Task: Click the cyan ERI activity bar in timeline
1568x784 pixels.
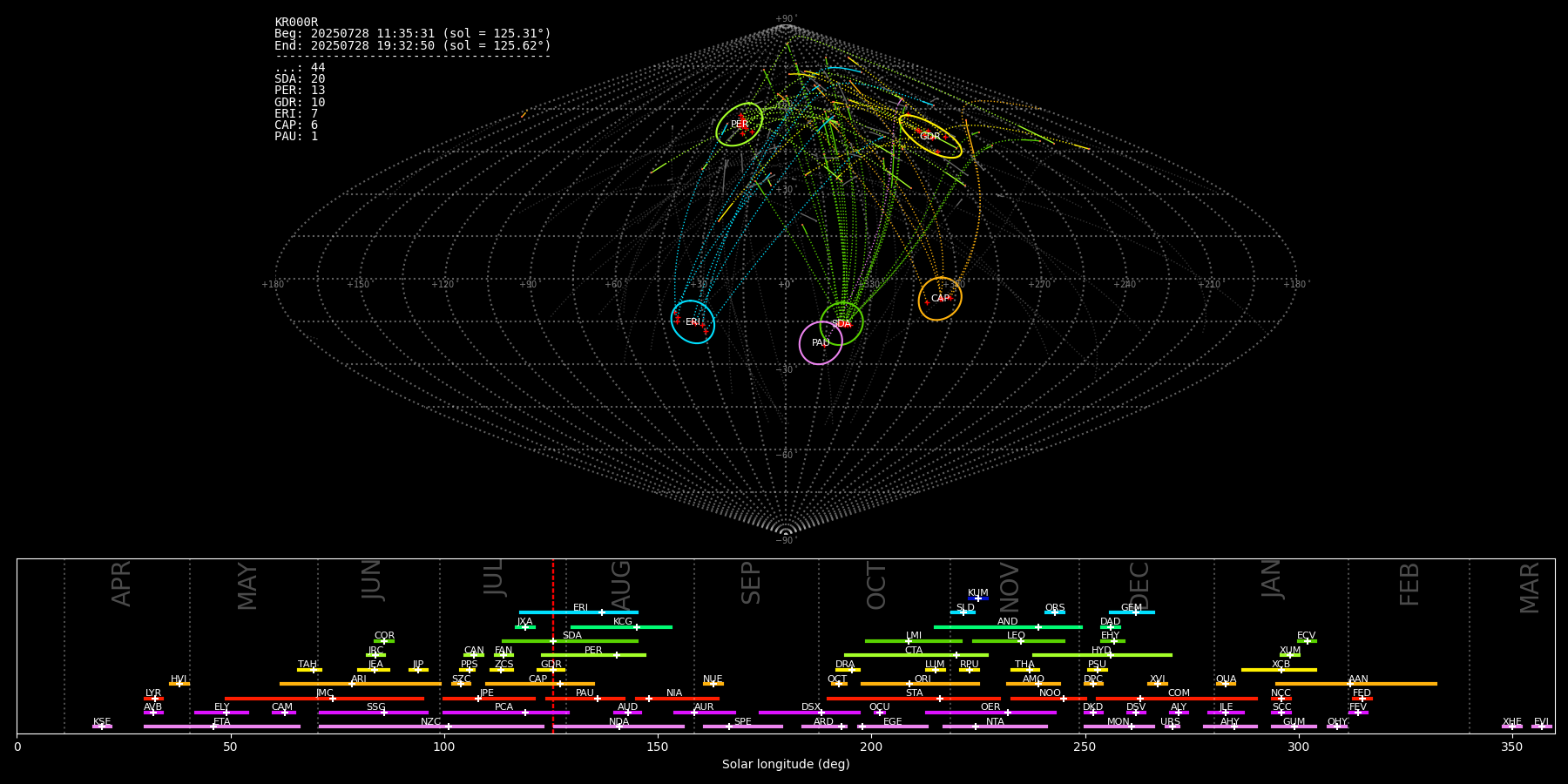Action: 578,612
